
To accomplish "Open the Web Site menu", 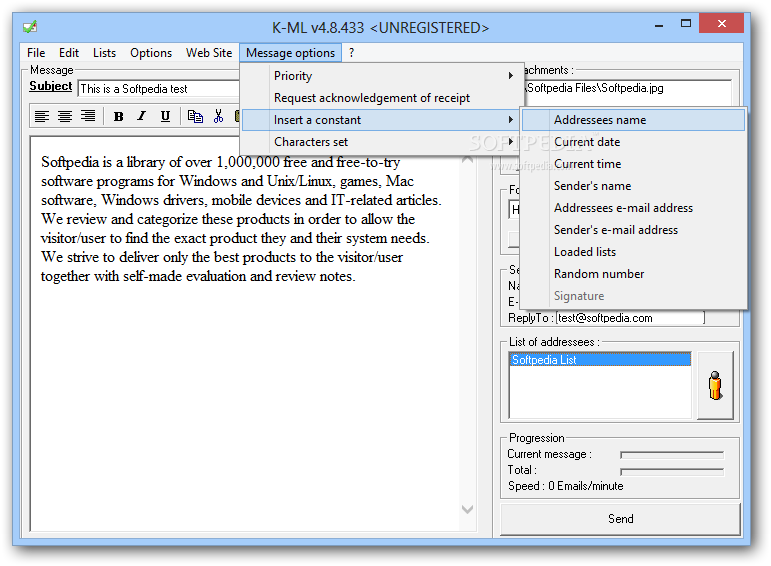I will tap(209, 53).
